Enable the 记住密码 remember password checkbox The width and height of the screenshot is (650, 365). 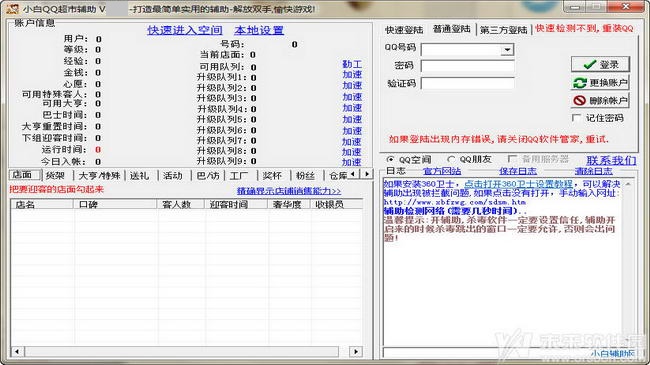(x=576, y=118)
